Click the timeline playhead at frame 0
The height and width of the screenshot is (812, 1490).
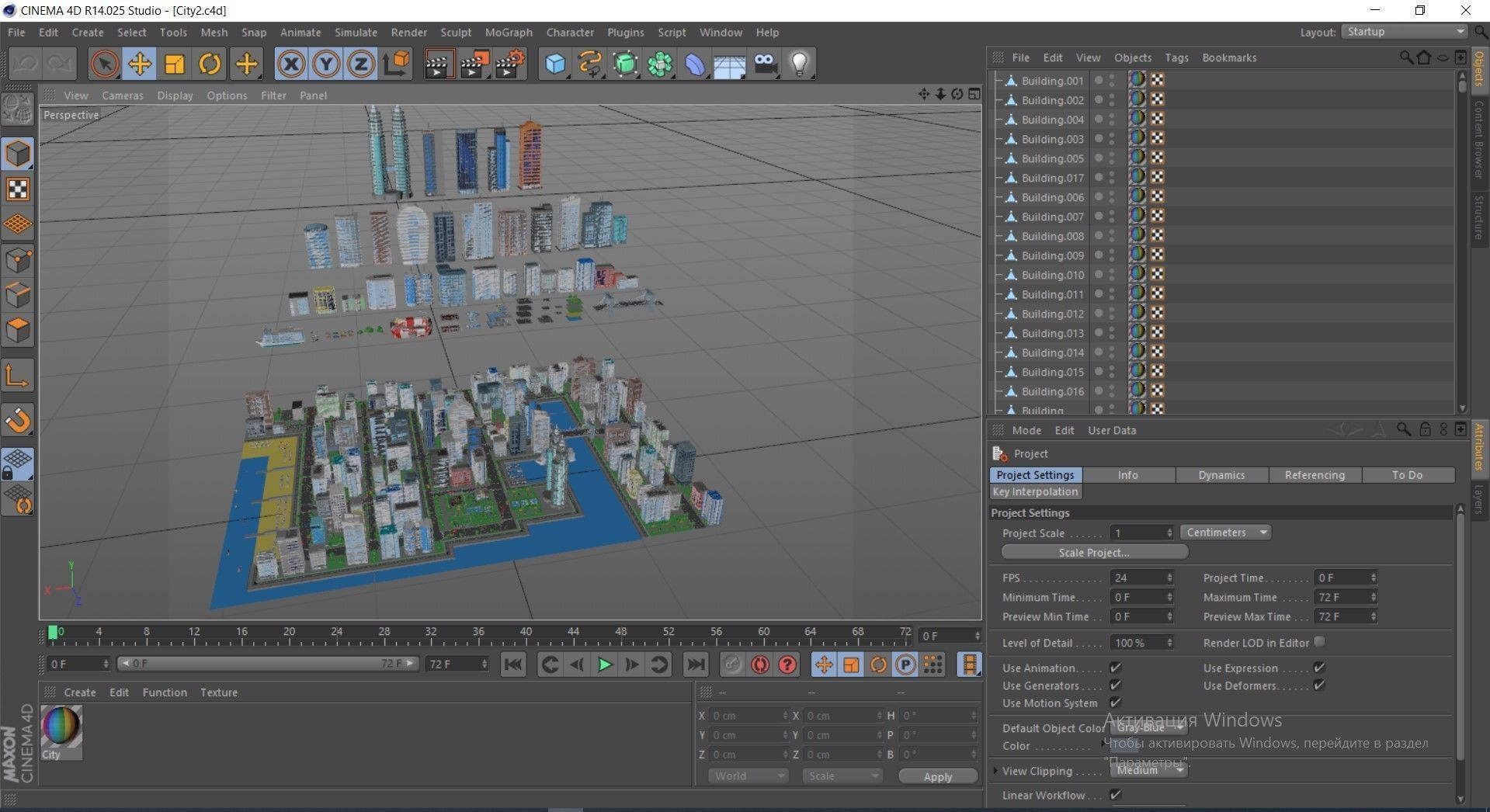(53, 633)
